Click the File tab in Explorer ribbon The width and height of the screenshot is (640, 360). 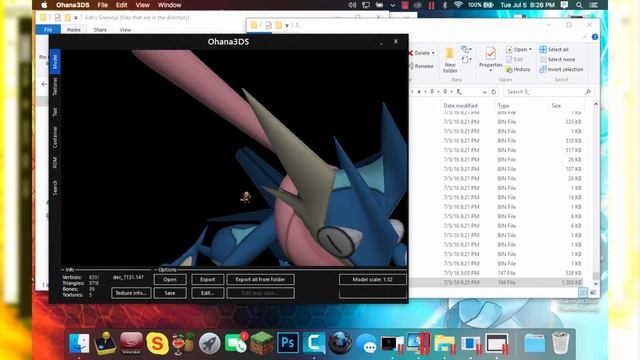[x=48, y=29]
